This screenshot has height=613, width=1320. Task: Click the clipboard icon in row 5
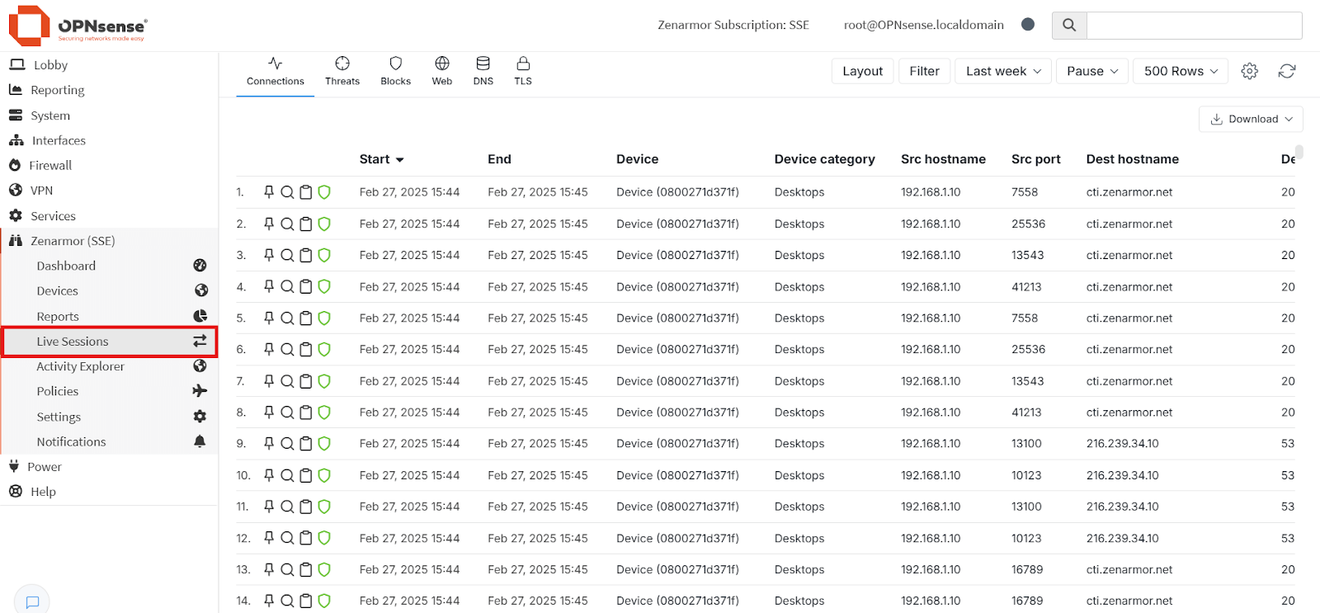point(306,318)
